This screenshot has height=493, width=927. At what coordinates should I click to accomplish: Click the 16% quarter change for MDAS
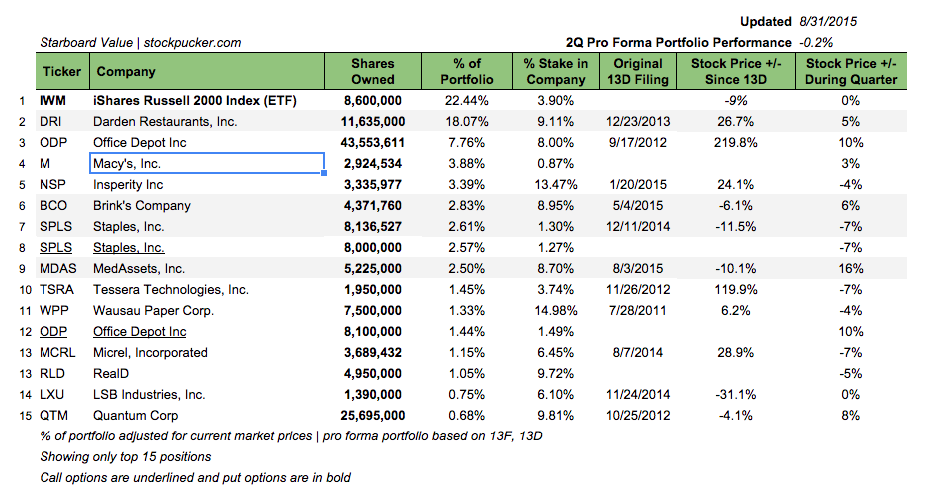pyautogui.click(x=851, y=268)
